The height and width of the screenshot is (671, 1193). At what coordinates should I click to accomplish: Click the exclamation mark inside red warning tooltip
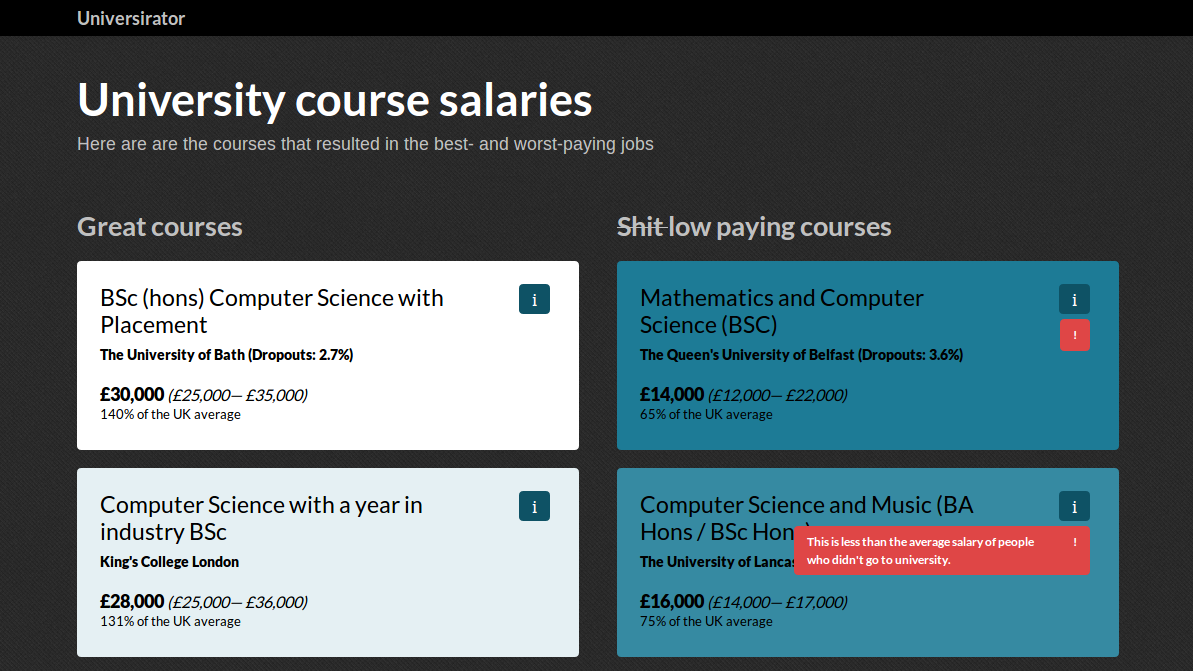[x=1074, y=542]
